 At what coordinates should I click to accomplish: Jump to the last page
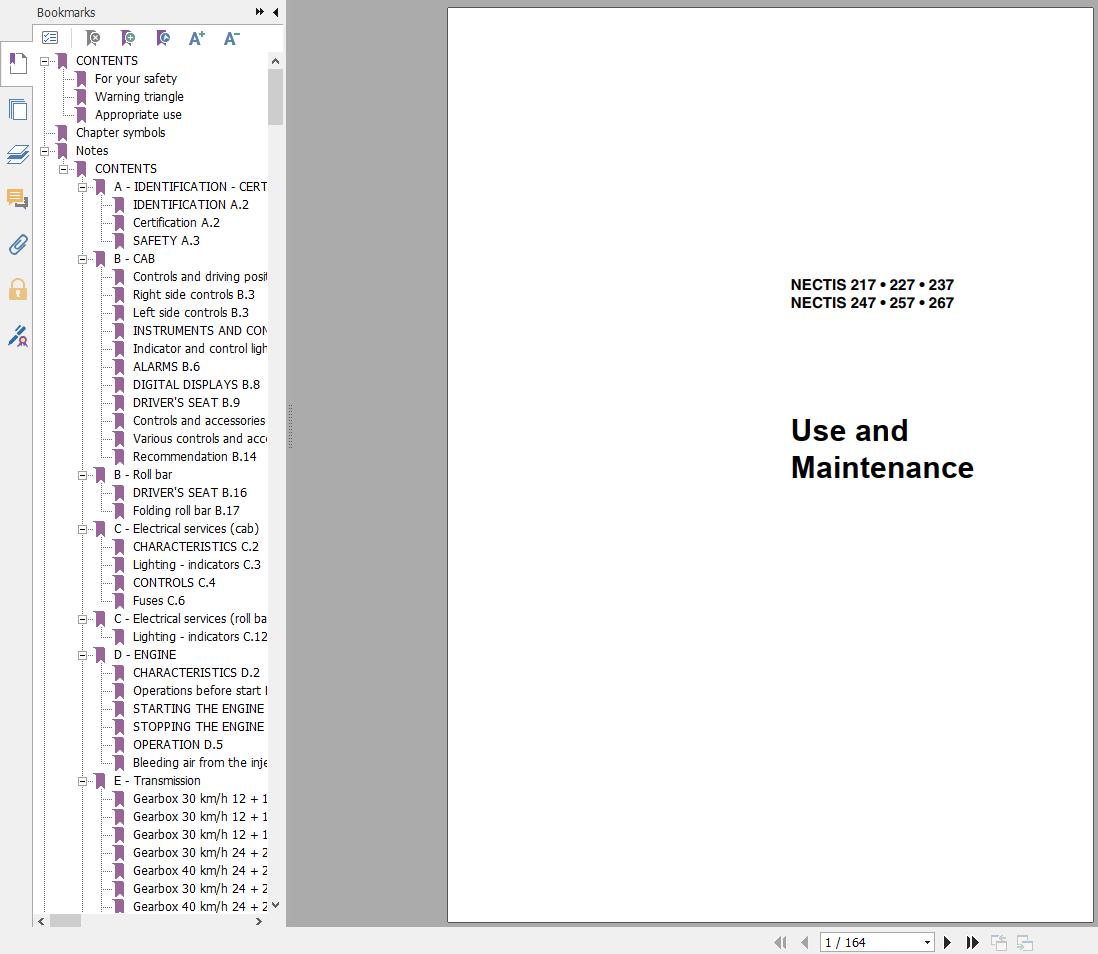point(971,942)
